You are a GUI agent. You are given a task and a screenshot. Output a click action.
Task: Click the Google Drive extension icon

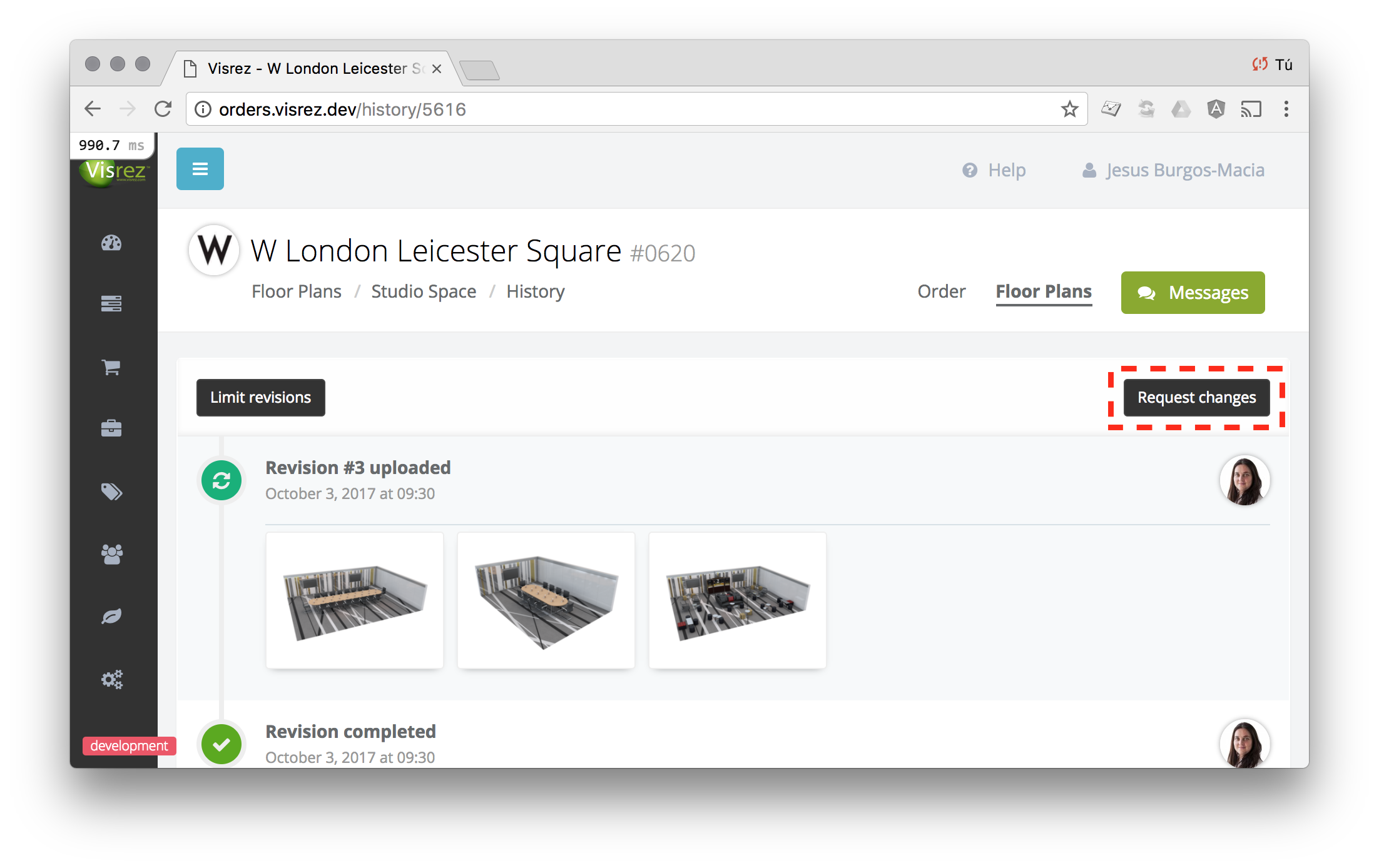coord(1181,109)
